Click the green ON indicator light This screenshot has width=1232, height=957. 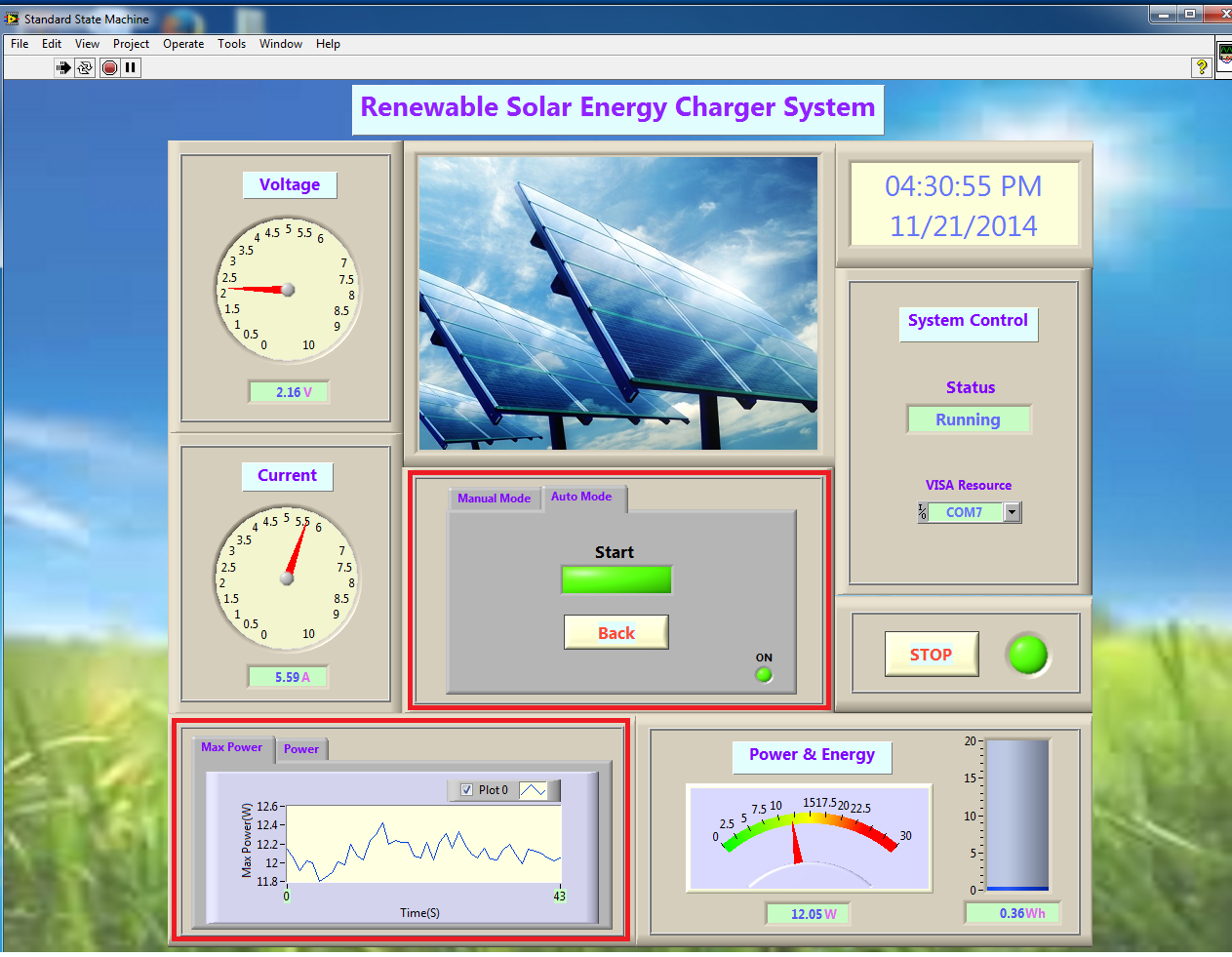pos(764,674)
